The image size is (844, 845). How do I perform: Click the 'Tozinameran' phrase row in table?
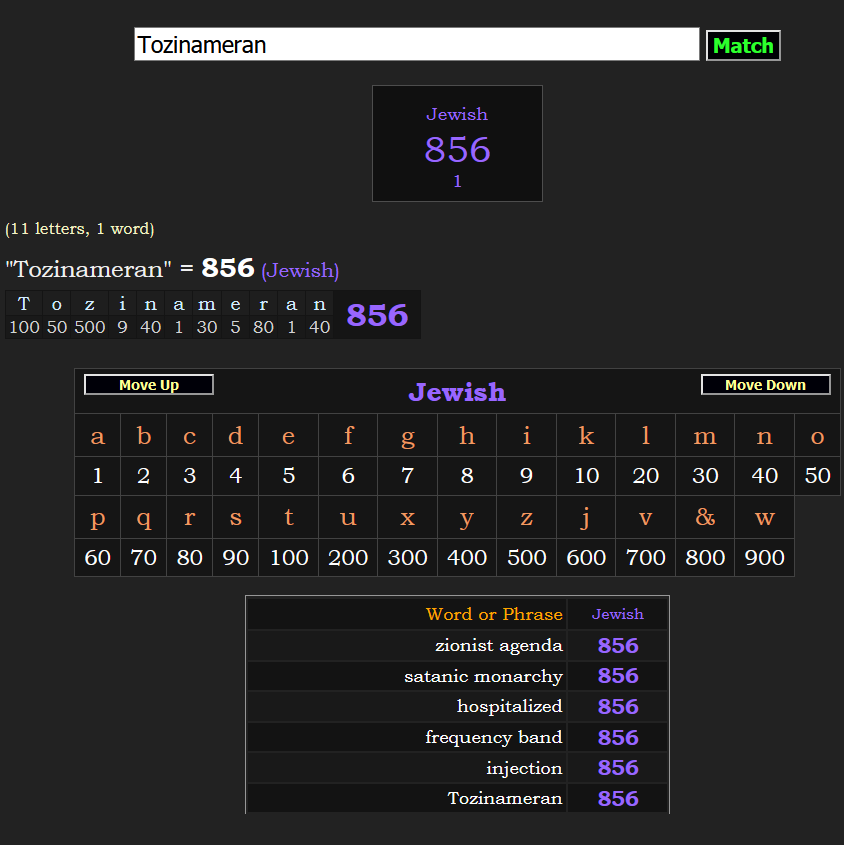click(458, 799)
